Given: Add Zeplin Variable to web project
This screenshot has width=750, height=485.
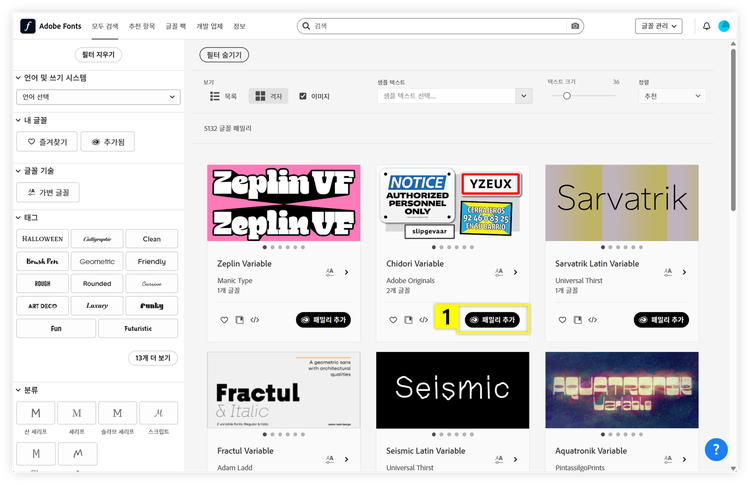Looking at the screenshot, I should (239, 320).
